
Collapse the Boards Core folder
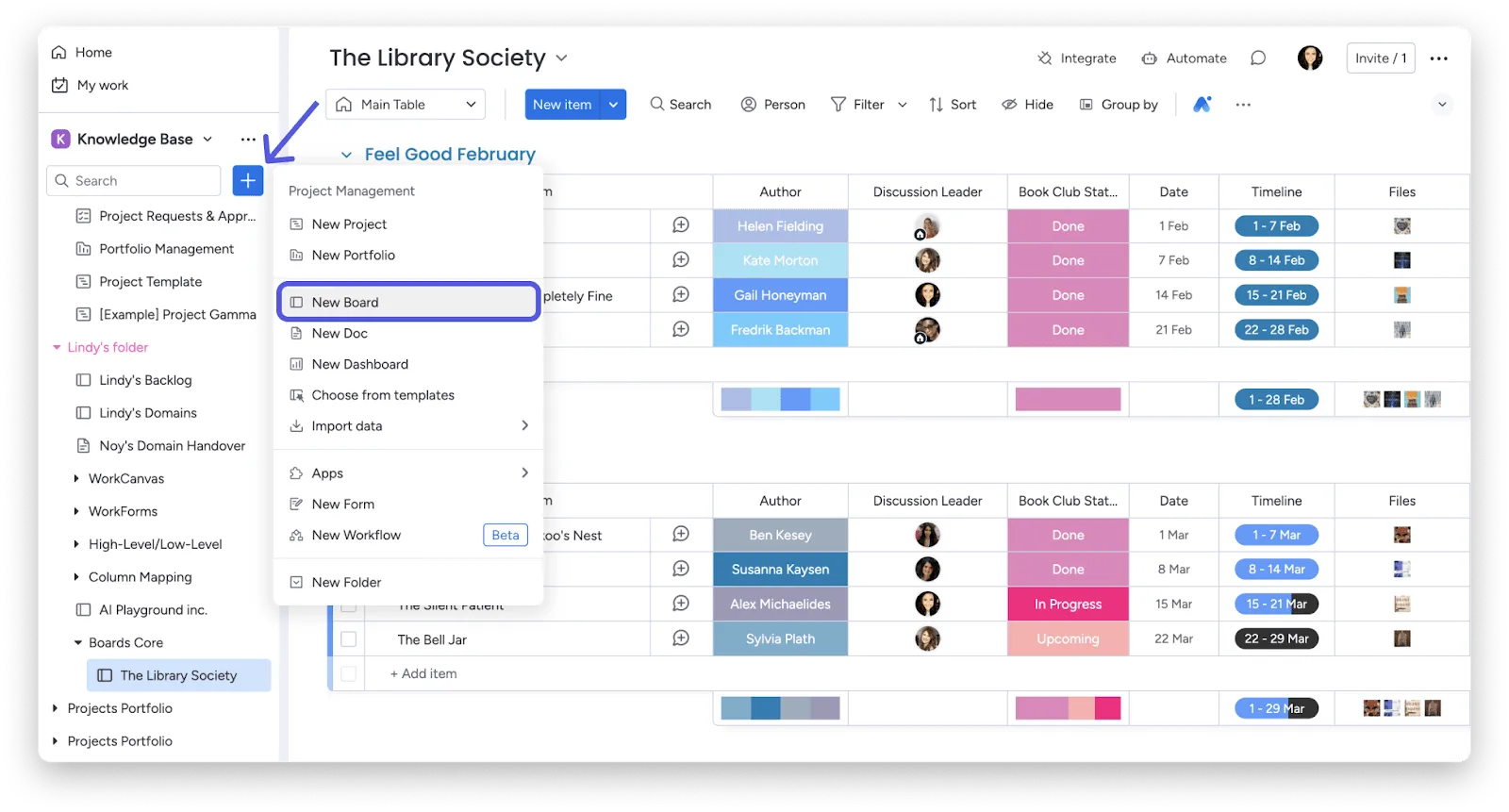78,643
